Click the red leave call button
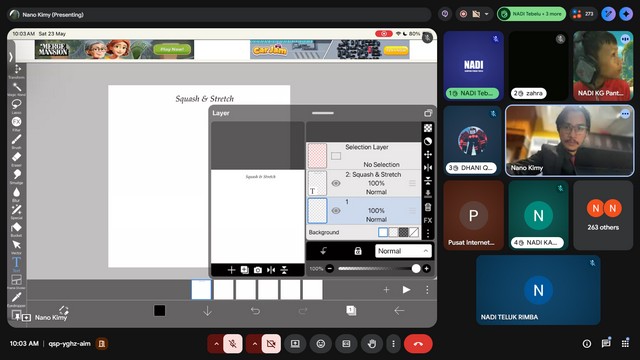Screen dimensions: 640x360 click(x=418, y=344)
